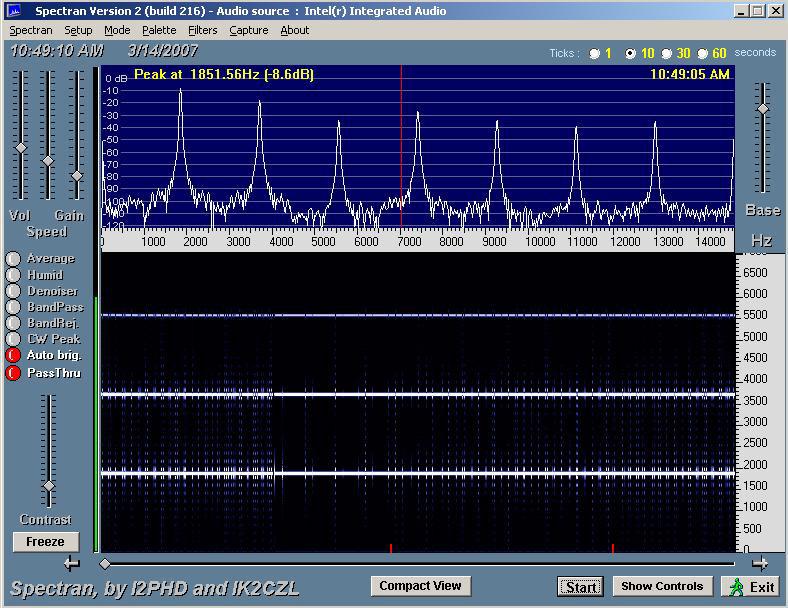Click the 3500 label on waterfall scale
The height and width of the screenshot is (608, 788).
tap(755, 400)
